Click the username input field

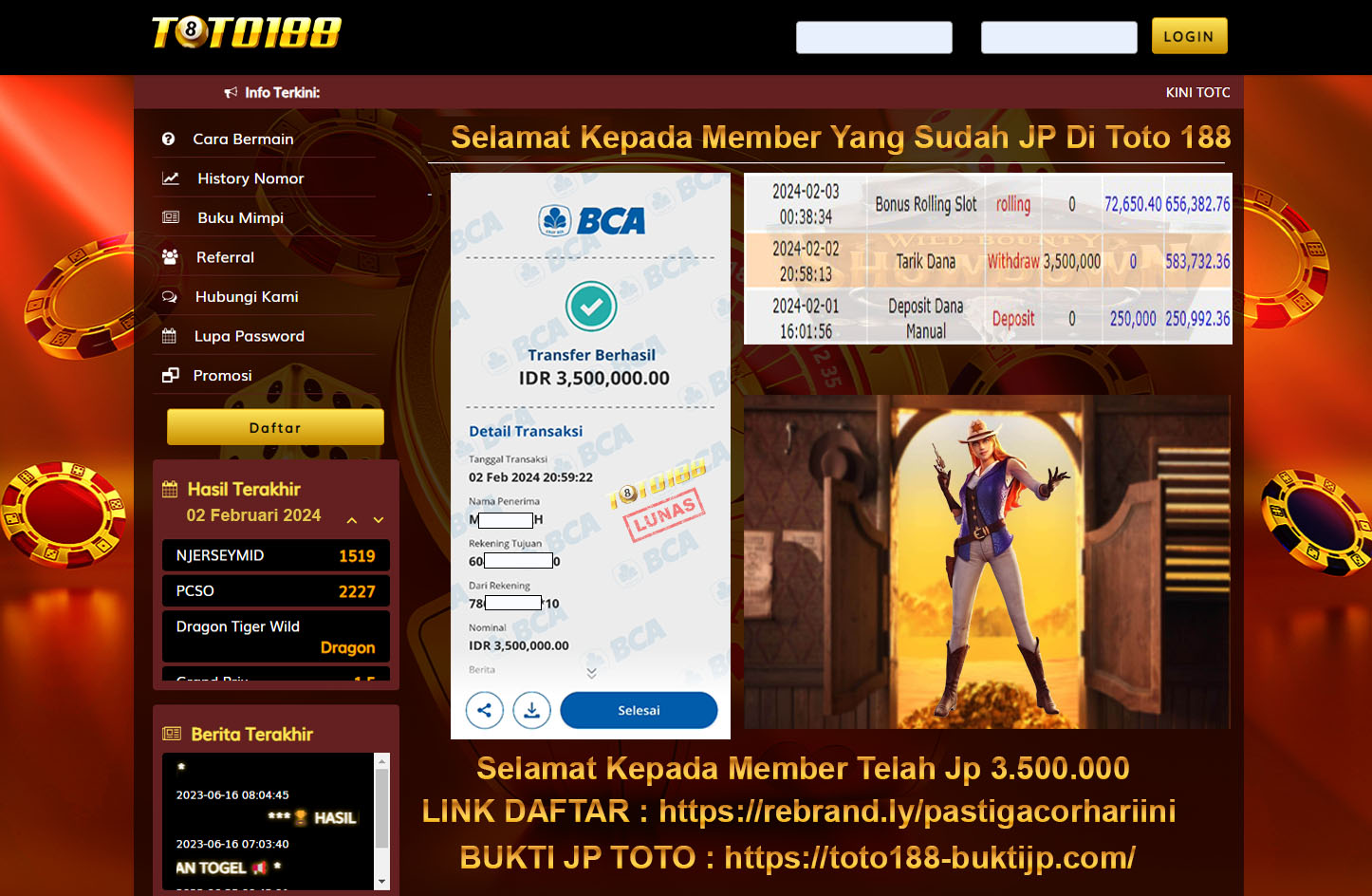pyautogui.click(x=874, y=37)
